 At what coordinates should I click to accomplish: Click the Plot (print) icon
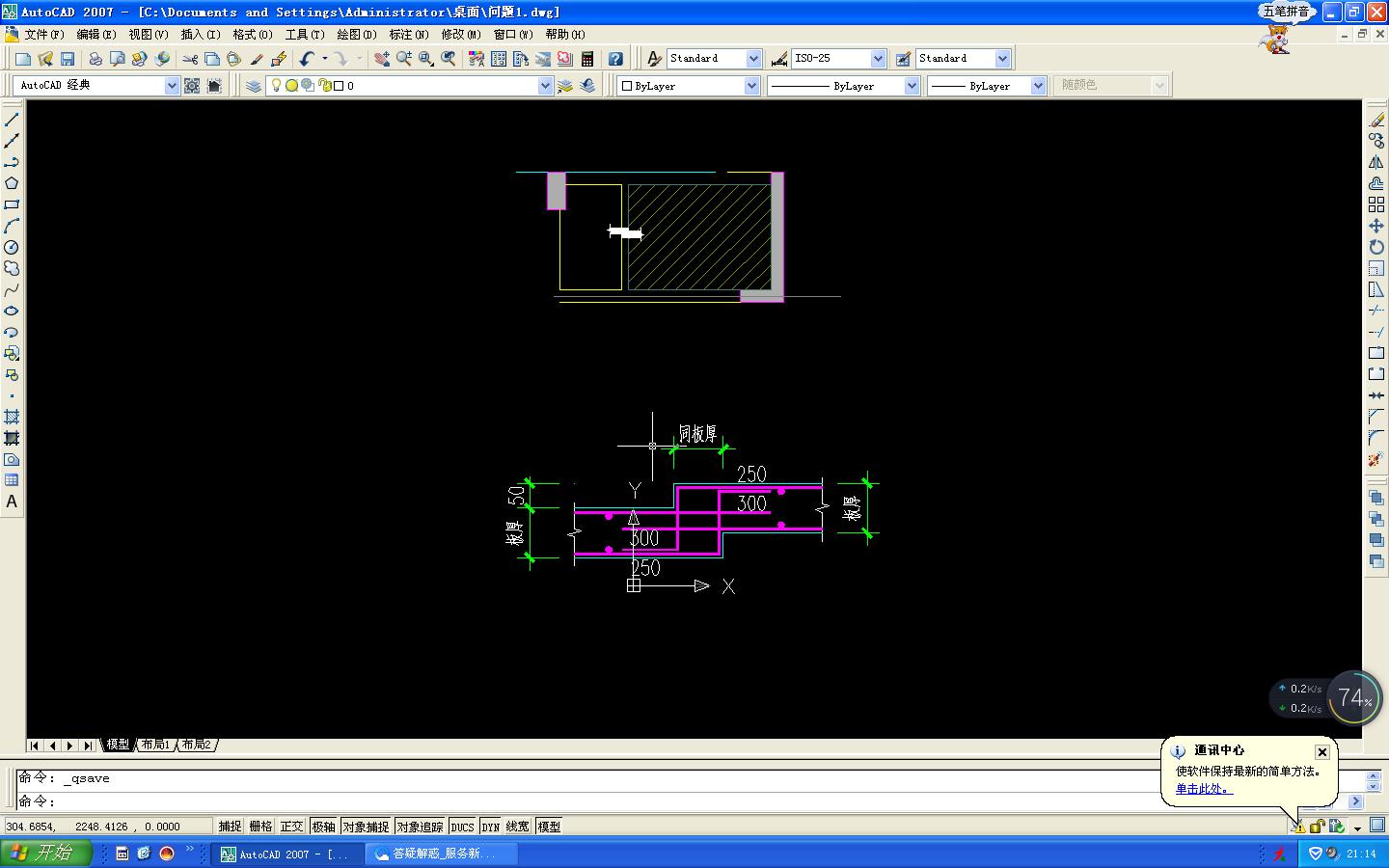pos(95,59)
